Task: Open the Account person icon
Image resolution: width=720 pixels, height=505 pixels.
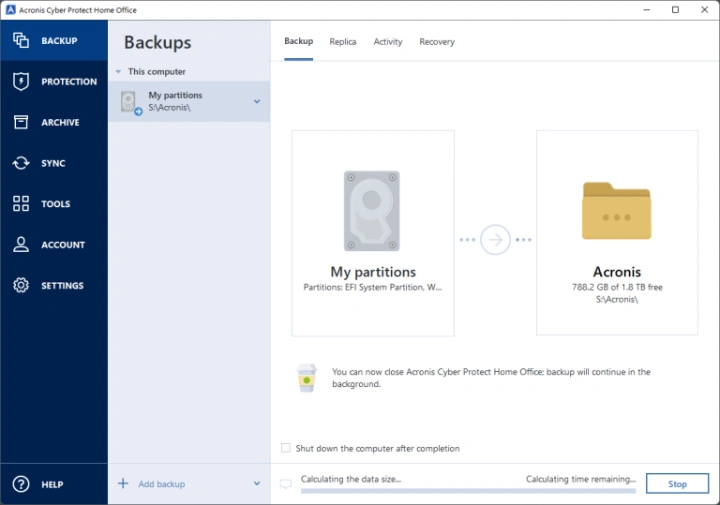Action: click(21, 245)
